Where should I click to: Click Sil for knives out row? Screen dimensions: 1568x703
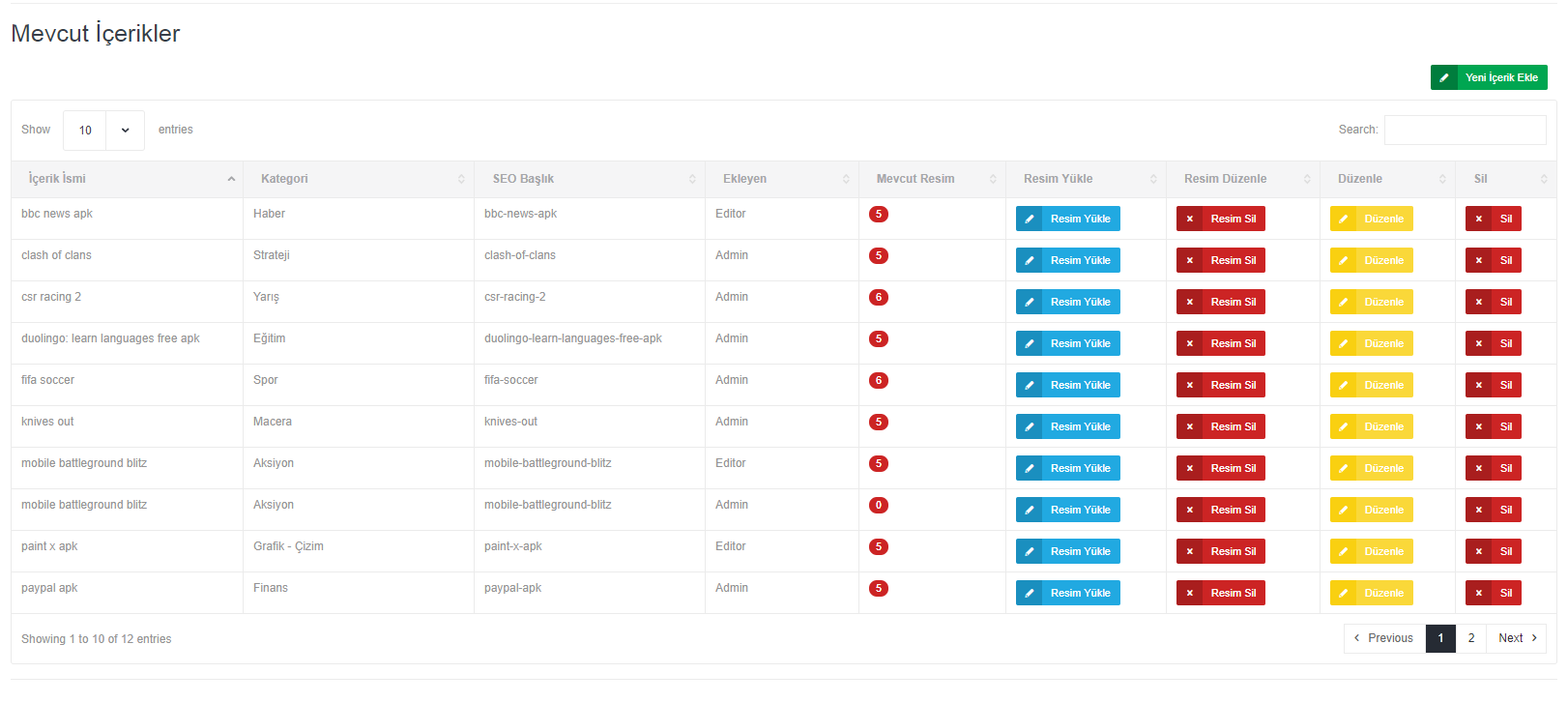pos(1494,426)
